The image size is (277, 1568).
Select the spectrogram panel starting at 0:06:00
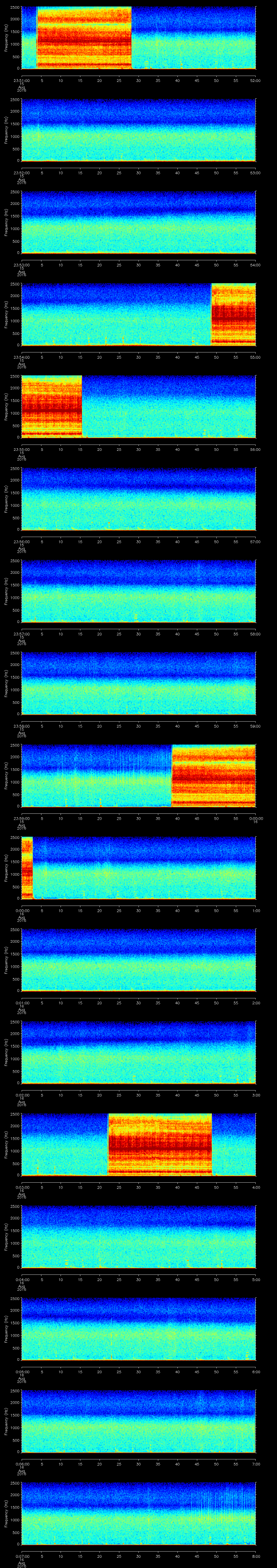(x=138, y=1421)
